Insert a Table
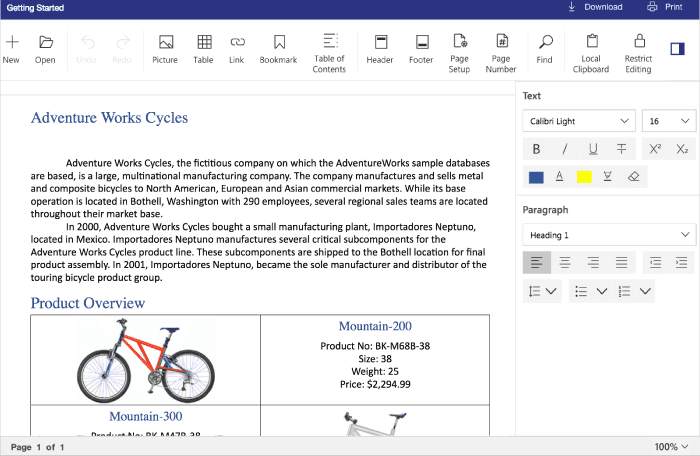This screenshot has height=456, width=700. (x=204, y=50)
